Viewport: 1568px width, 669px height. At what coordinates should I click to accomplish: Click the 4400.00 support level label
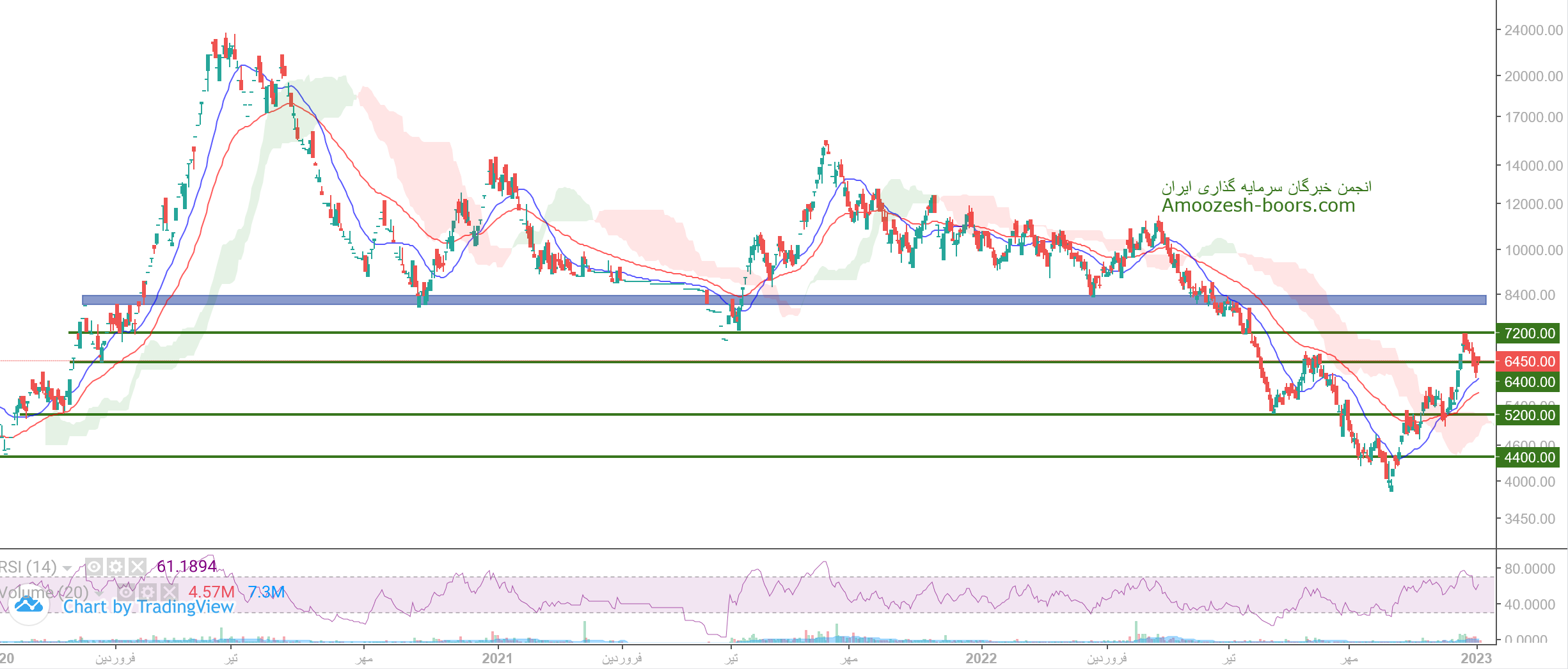pos(1529,457)
